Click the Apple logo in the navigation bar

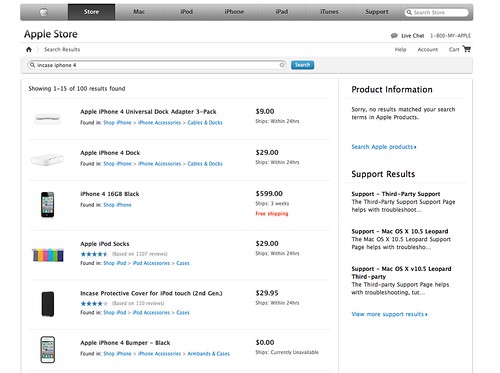click(44, 12)
